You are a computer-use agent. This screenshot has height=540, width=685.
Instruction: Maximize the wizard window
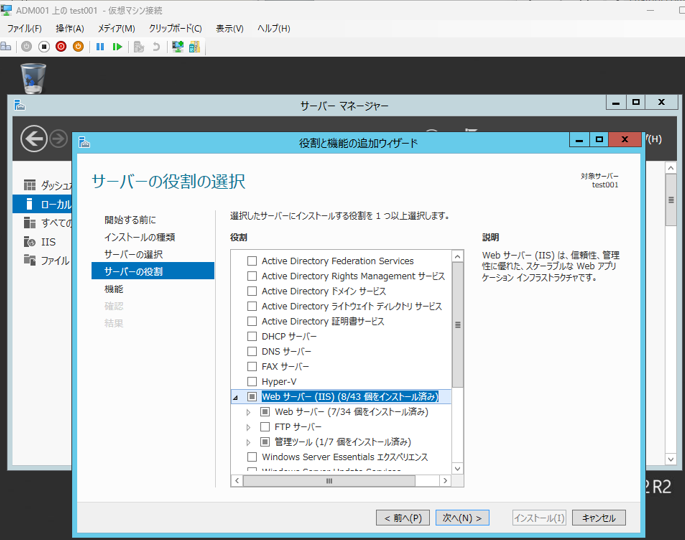click(599, 139)
